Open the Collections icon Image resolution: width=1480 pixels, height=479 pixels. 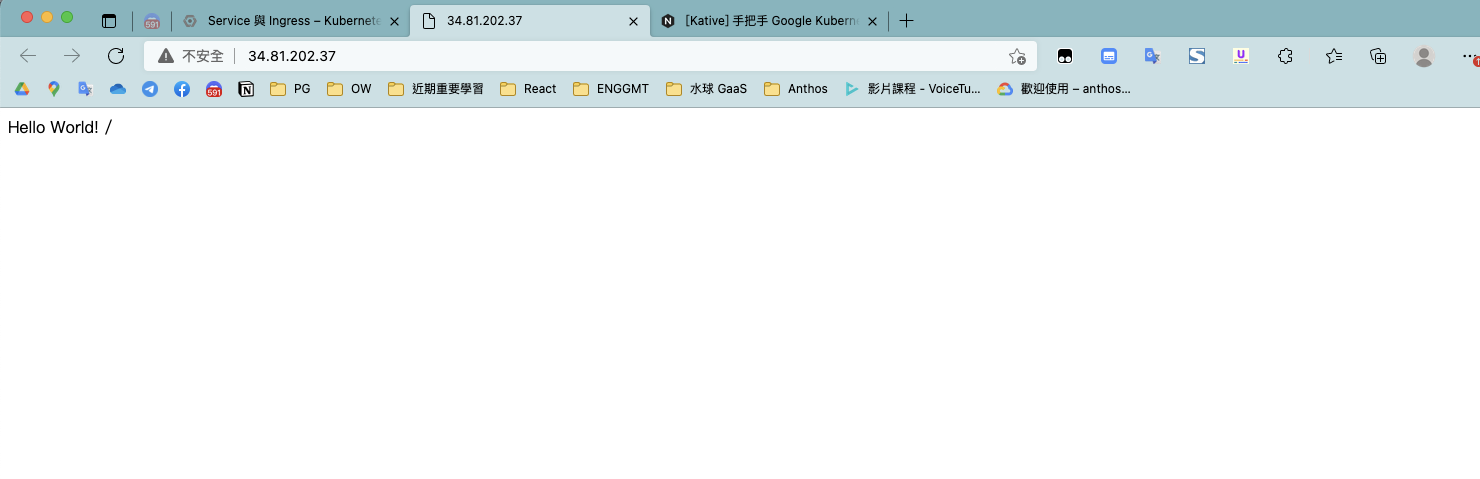[x=1378, y=56]
